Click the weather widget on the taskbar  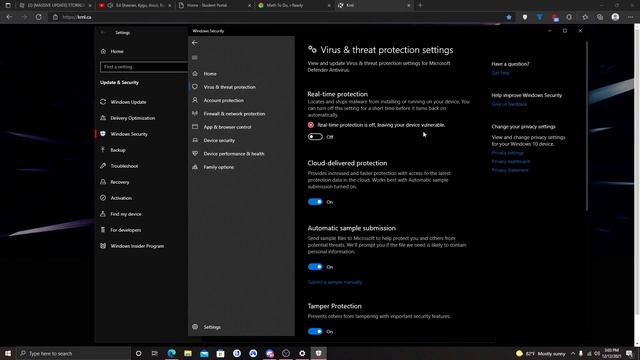click(x=541, y=353)
